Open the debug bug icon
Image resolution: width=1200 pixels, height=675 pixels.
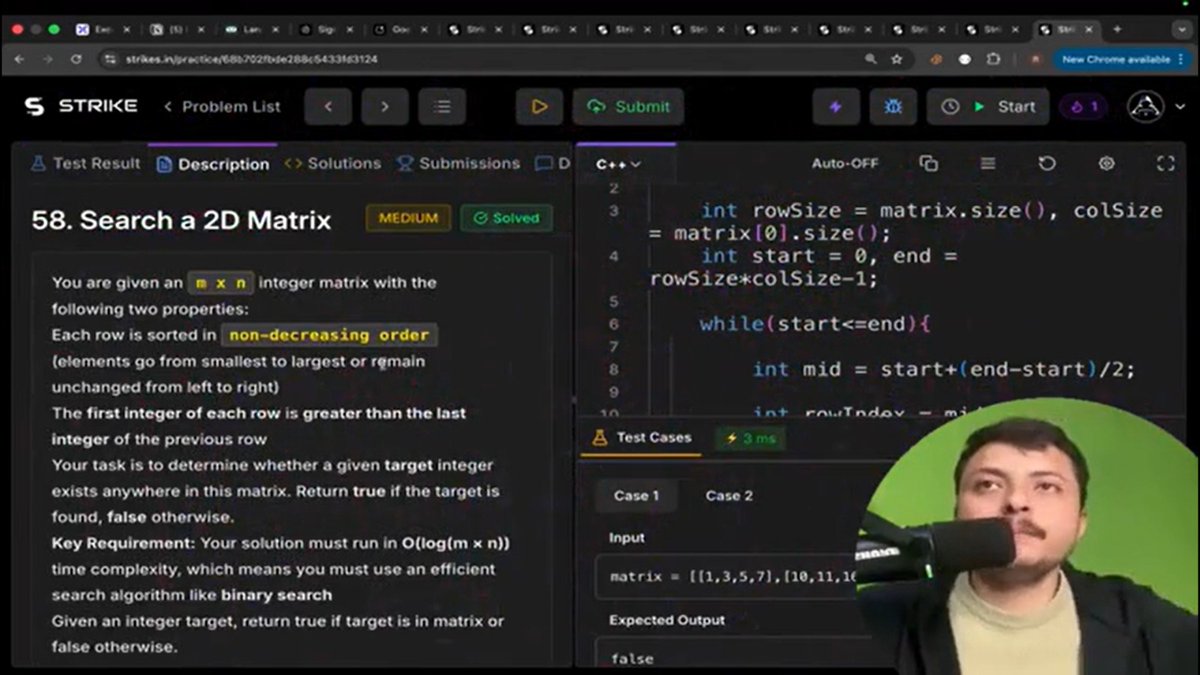(x=893, y=106)
